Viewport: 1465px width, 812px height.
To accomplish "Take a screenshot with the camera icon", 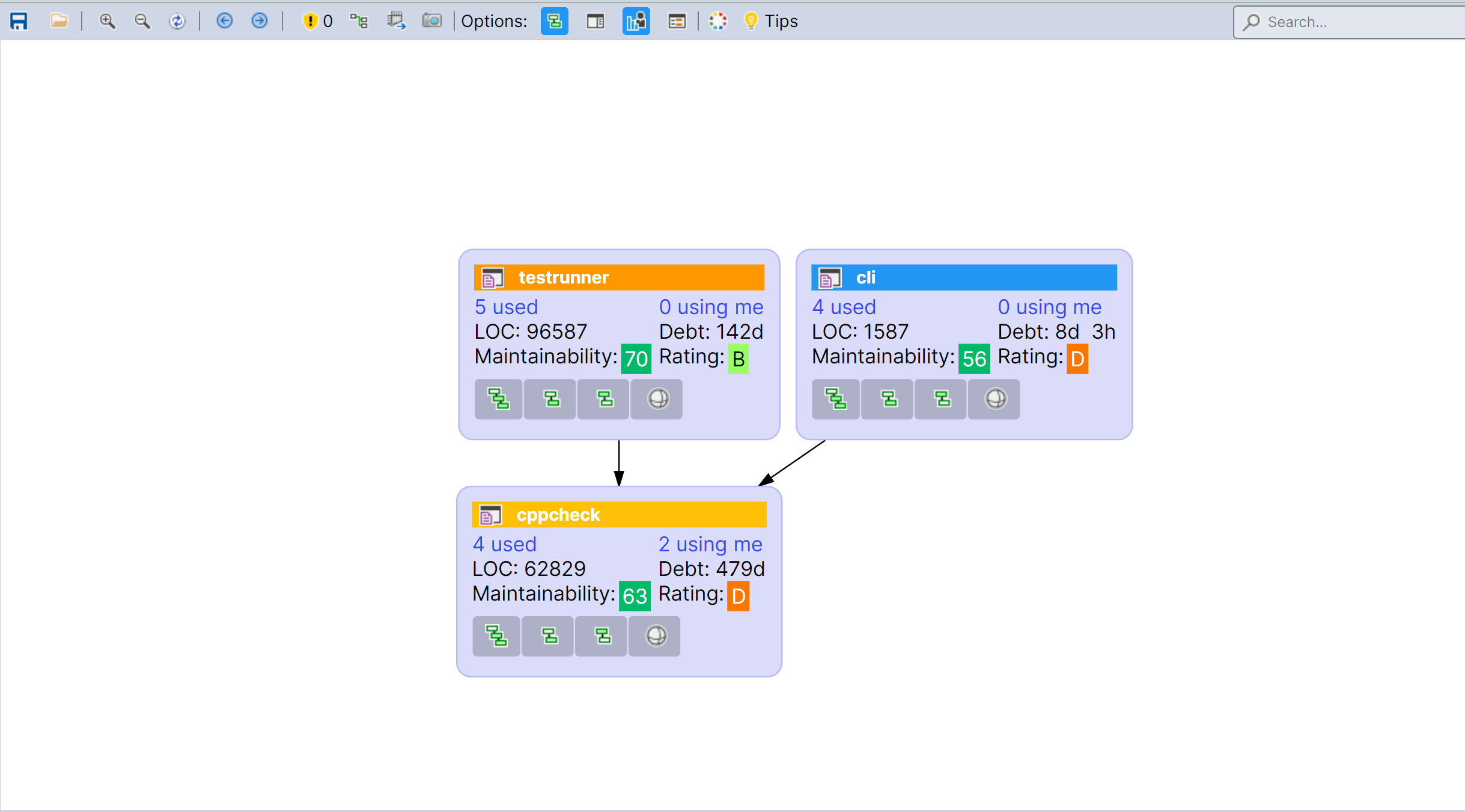I will [x=432, y=20].
